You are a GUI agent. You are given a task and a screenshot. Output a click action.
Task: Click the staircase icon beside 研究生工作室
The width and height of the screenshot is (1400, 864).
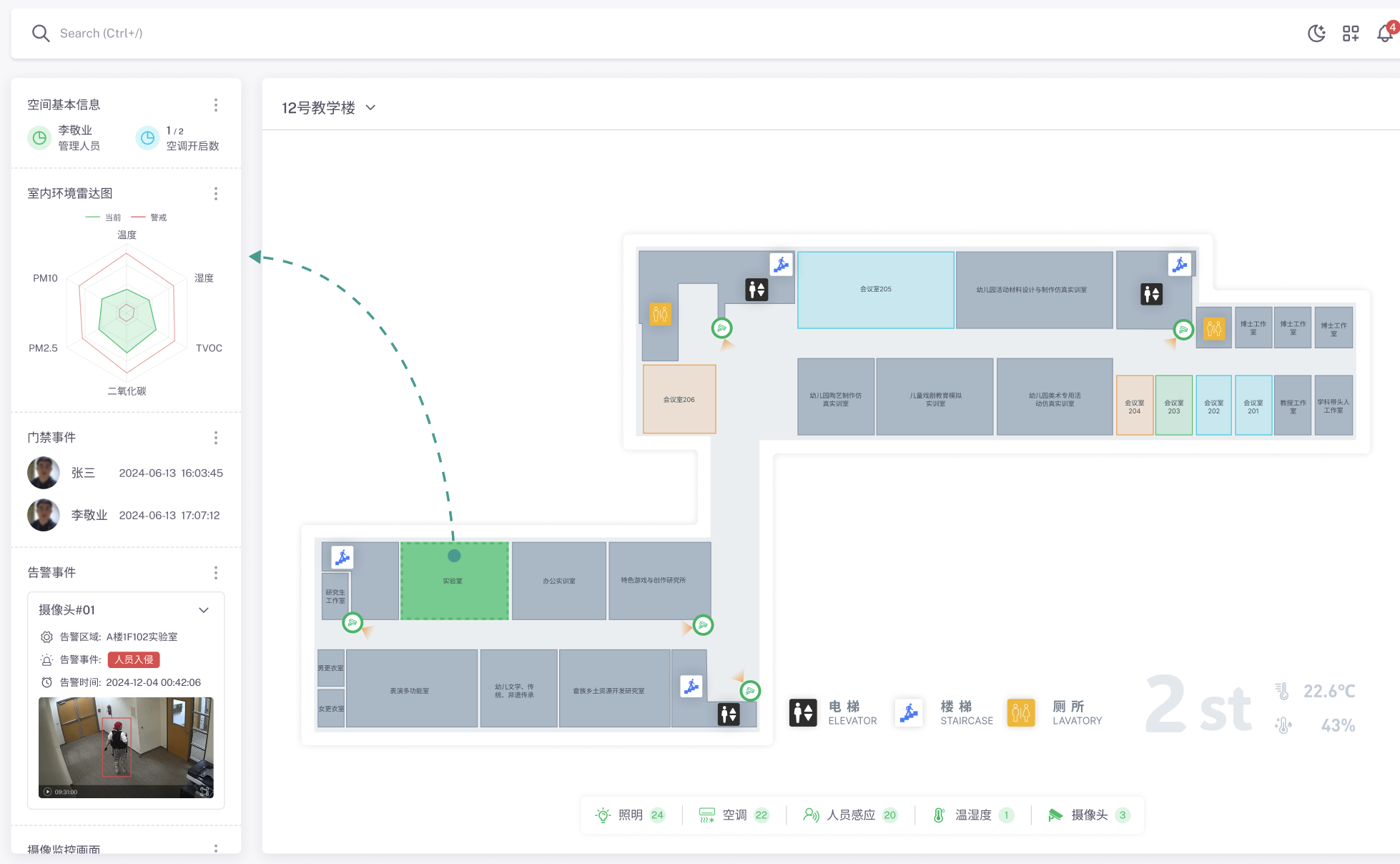pyautogui.click(x=342, y=557)
